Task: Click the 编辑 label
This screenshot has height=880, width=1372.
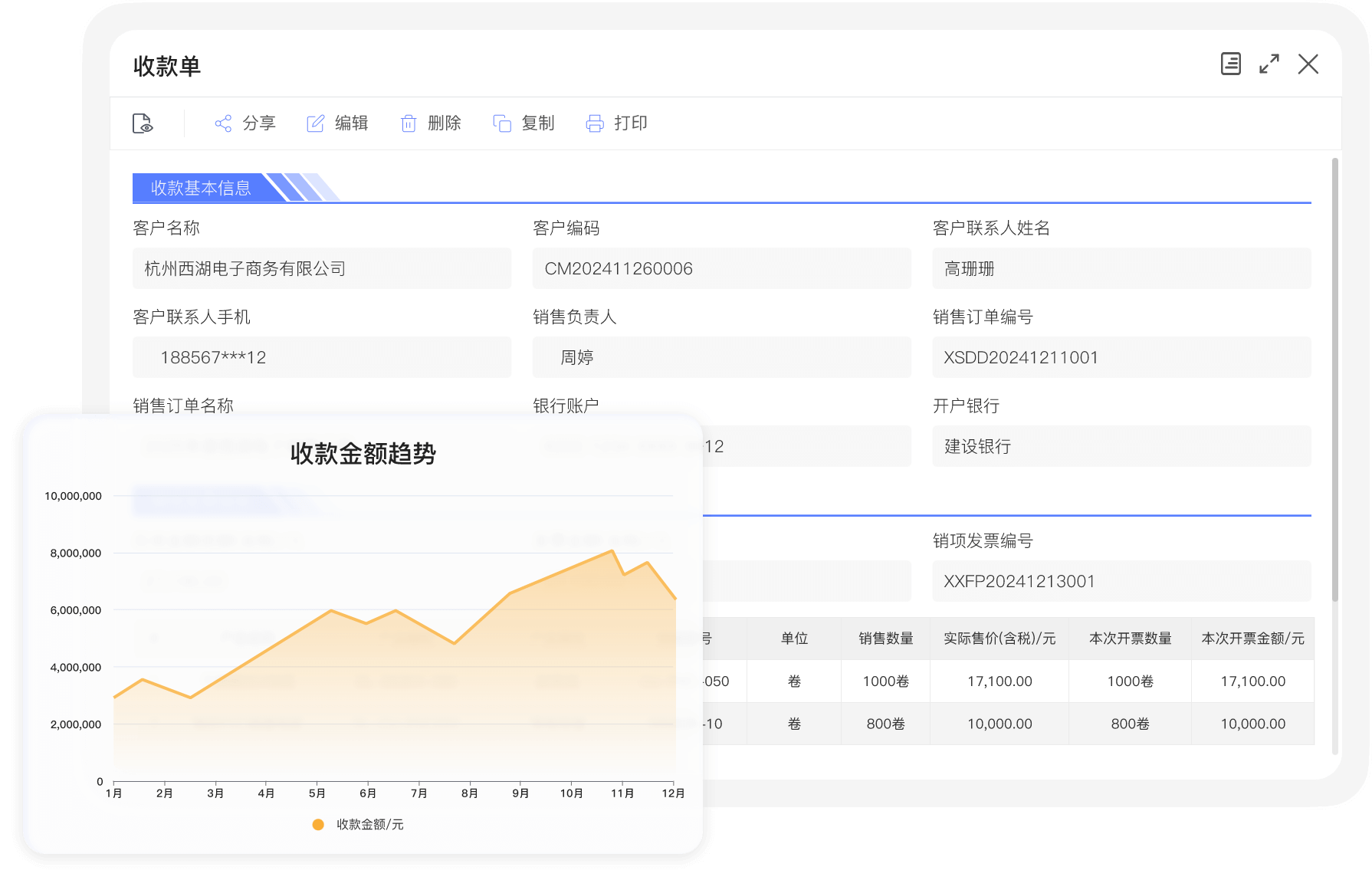Action: click(x=352, y=123)
